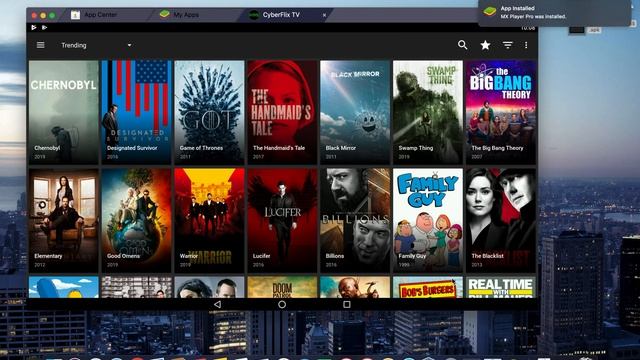Image resolution: width=640 pixels, height=360 pixels.
Task: Click the App Center tab icon
Action: (x=76, y=15)
